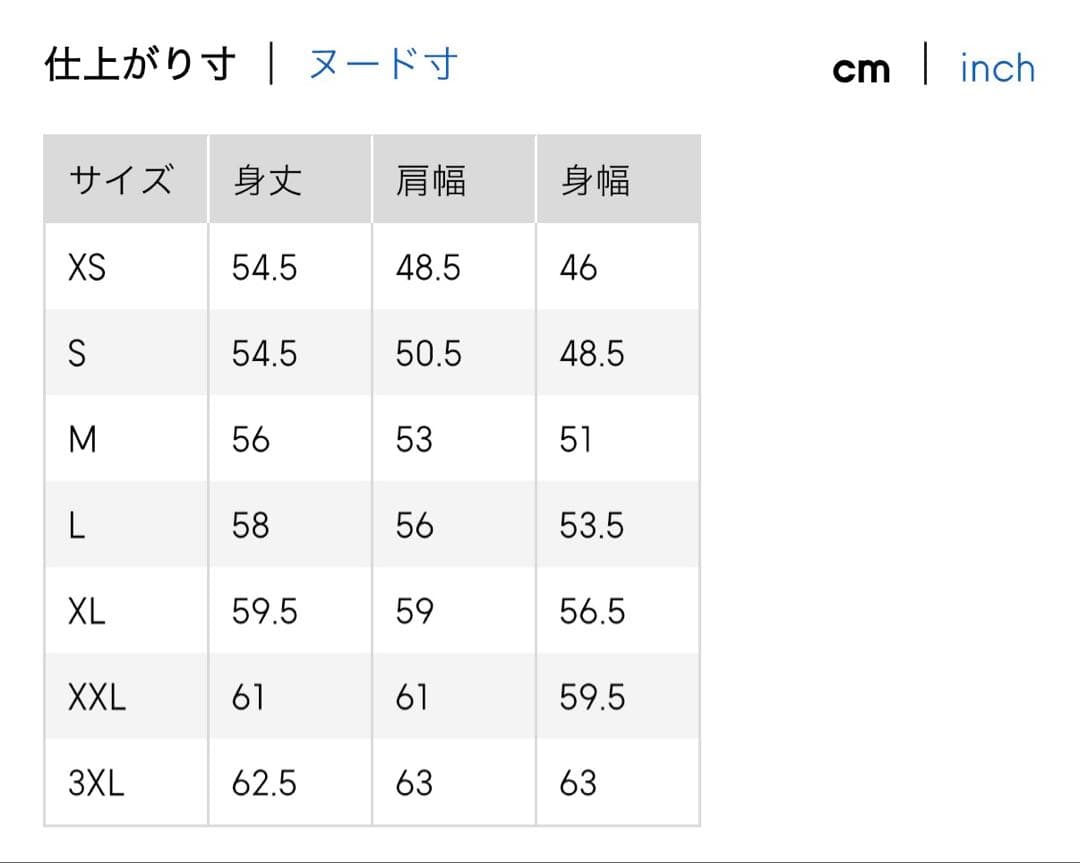Select the L size row label
Viewport: 1080px width, 863px height.
pyautogui.click(x=76, y=526)
